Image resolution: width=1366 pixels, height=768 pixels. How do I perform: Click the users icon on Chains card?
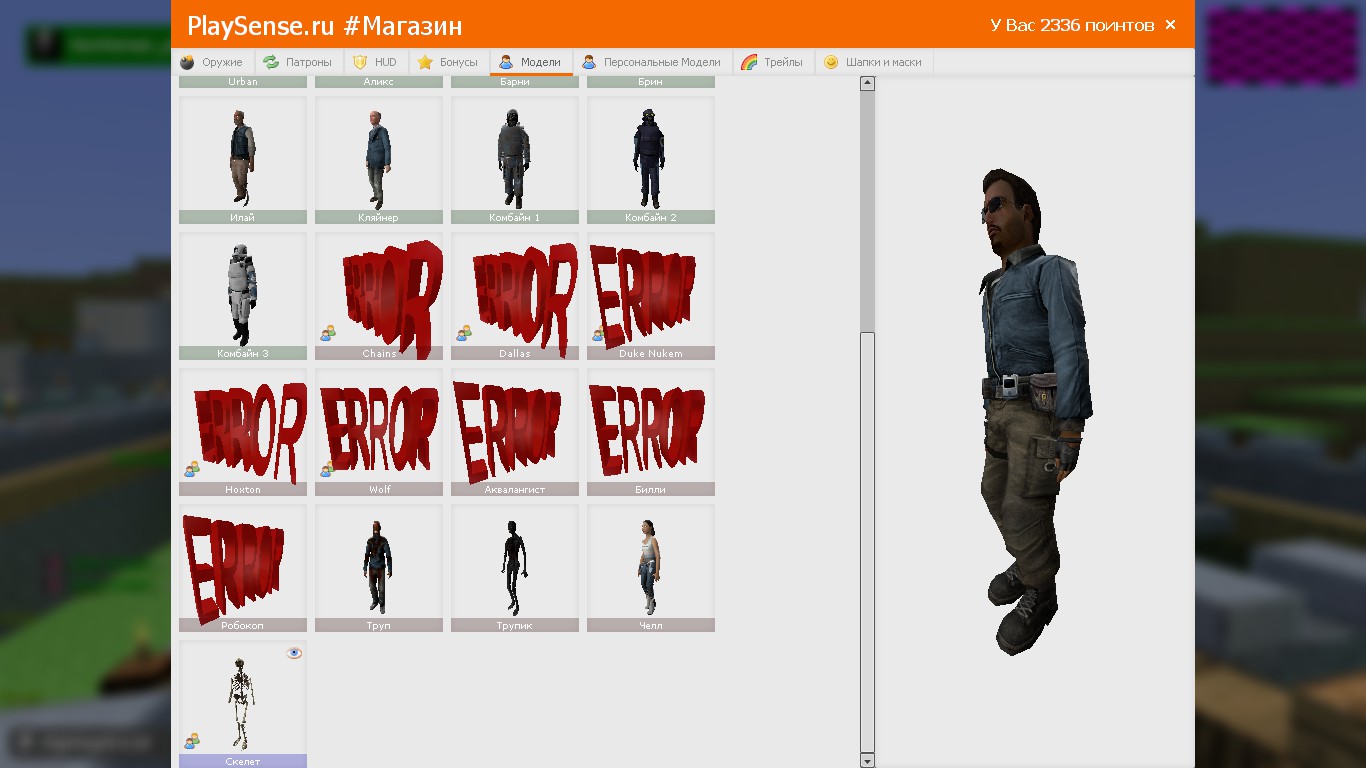tap(328, 333)
